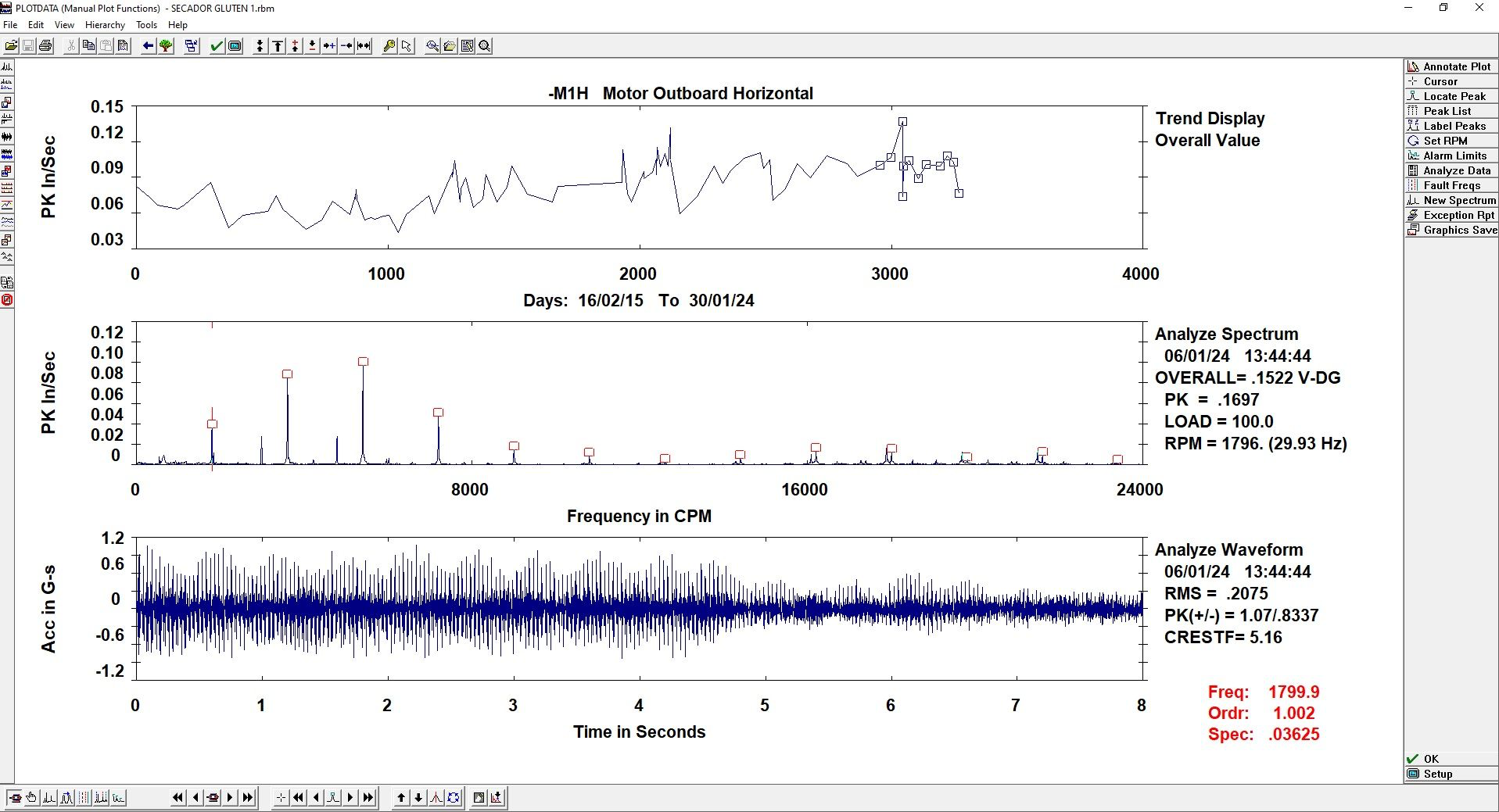Click the open folder toolbar icon
The height and width of the screenshot is (812, 1499).
pyautogui.click(x=11, y=46)
